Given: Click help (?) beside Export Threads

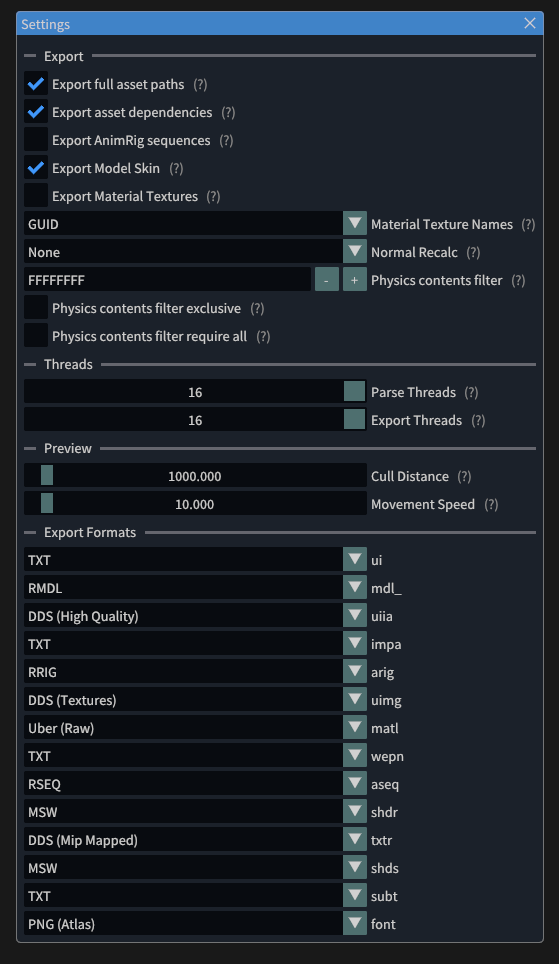Looking at the screenshot, I should coord(478,421).
